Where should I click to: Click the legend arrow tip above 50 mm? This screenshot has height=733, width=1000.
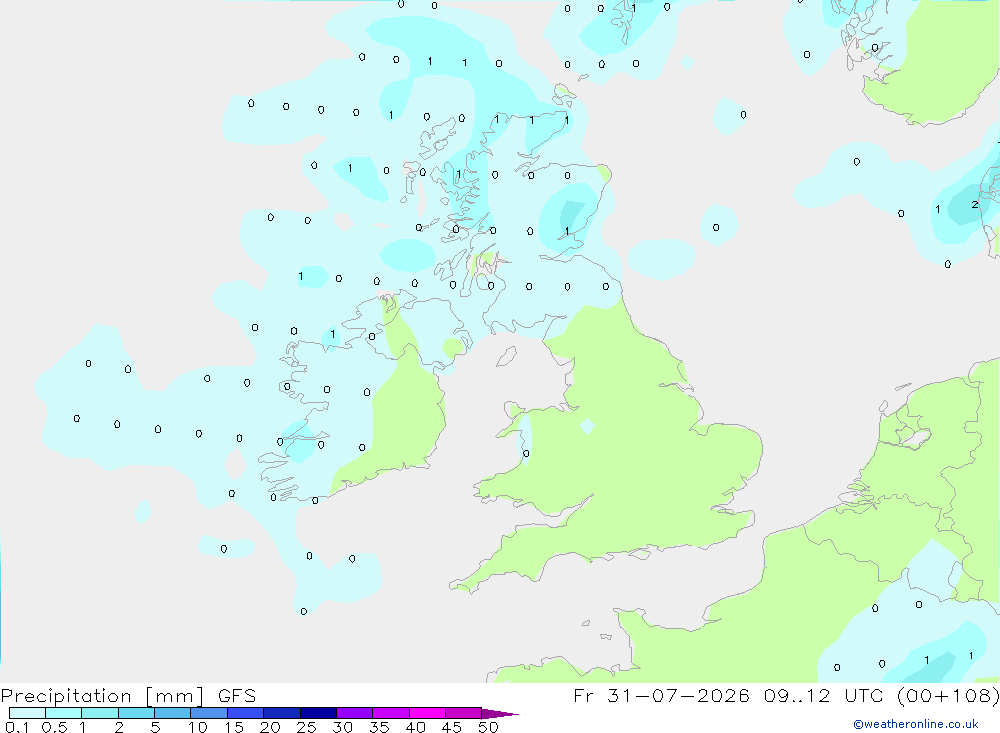click(500, 713)
